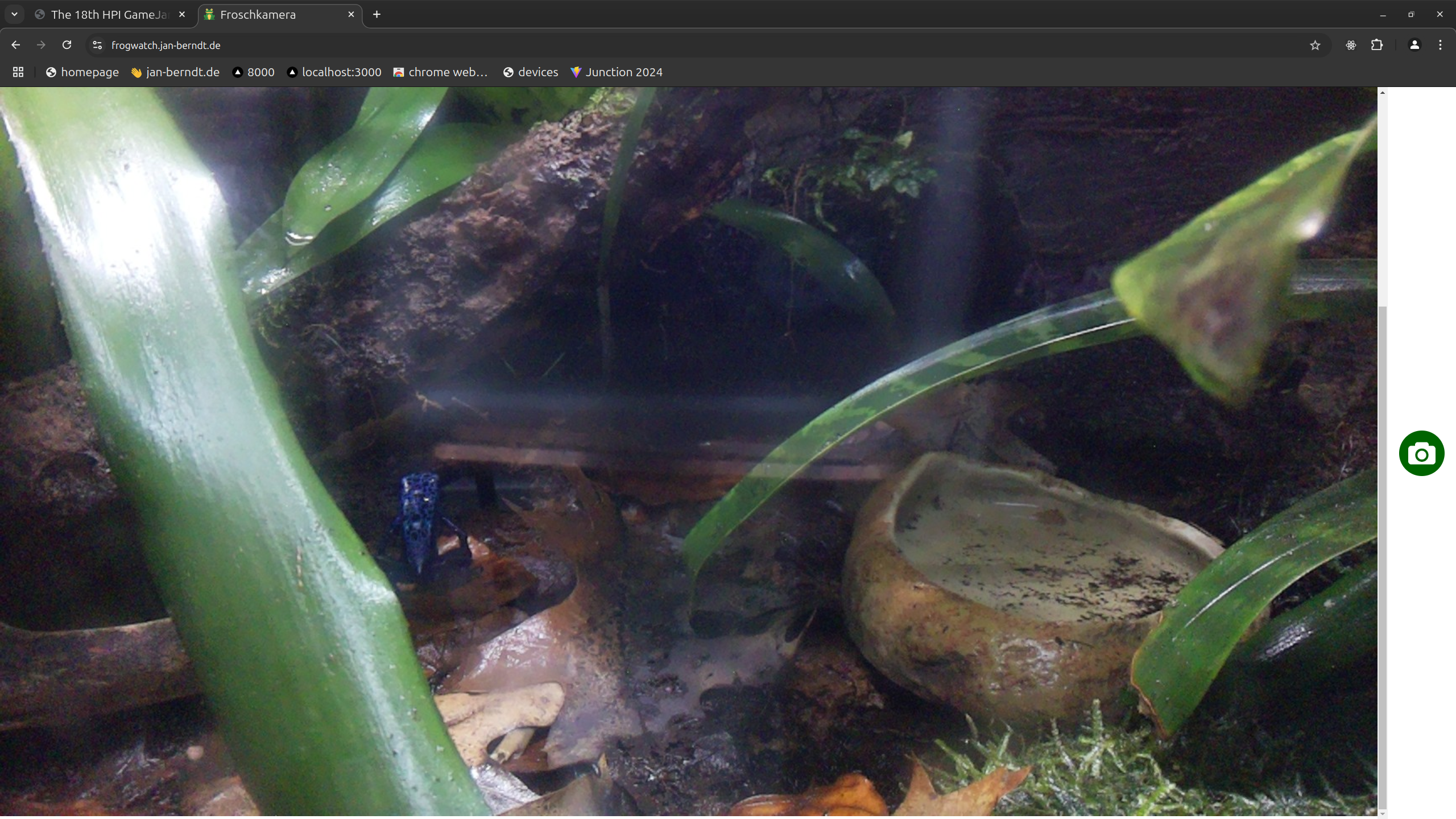Click the green camera snapshot button

click(x=1421, y=453)
